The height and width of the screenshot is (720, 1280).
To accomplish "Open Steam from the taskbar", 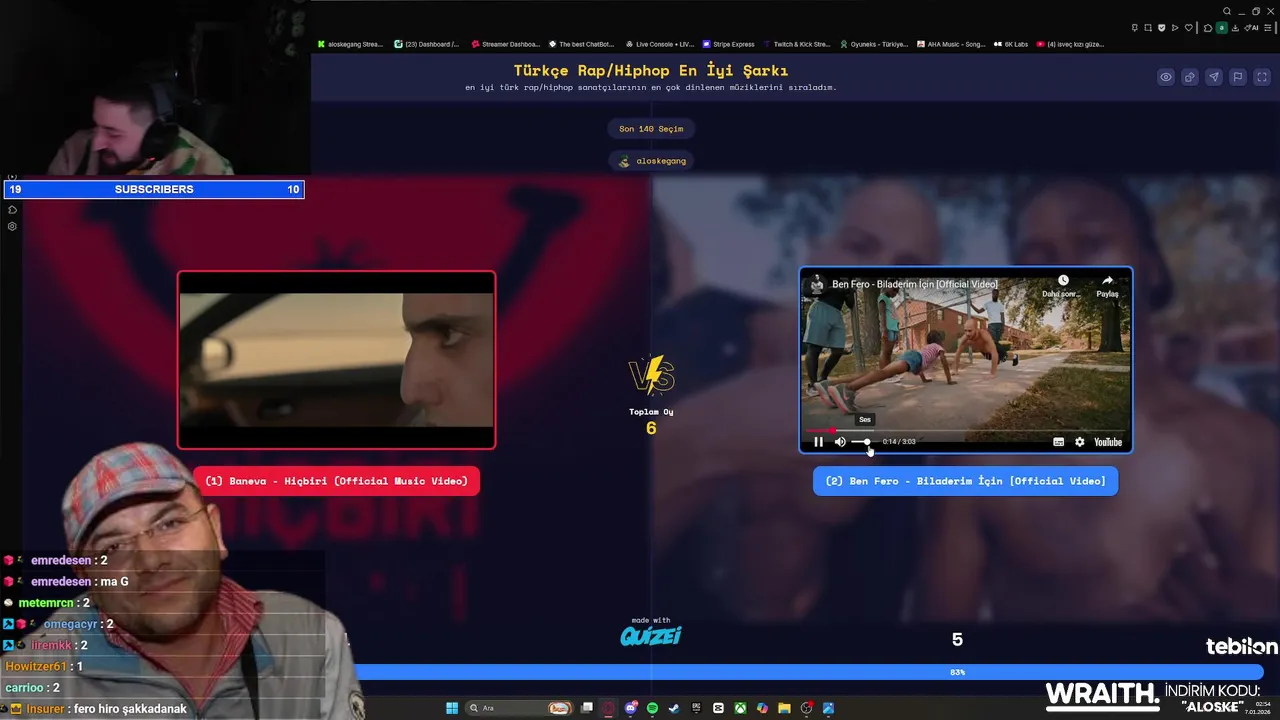I will pos(674,708).
